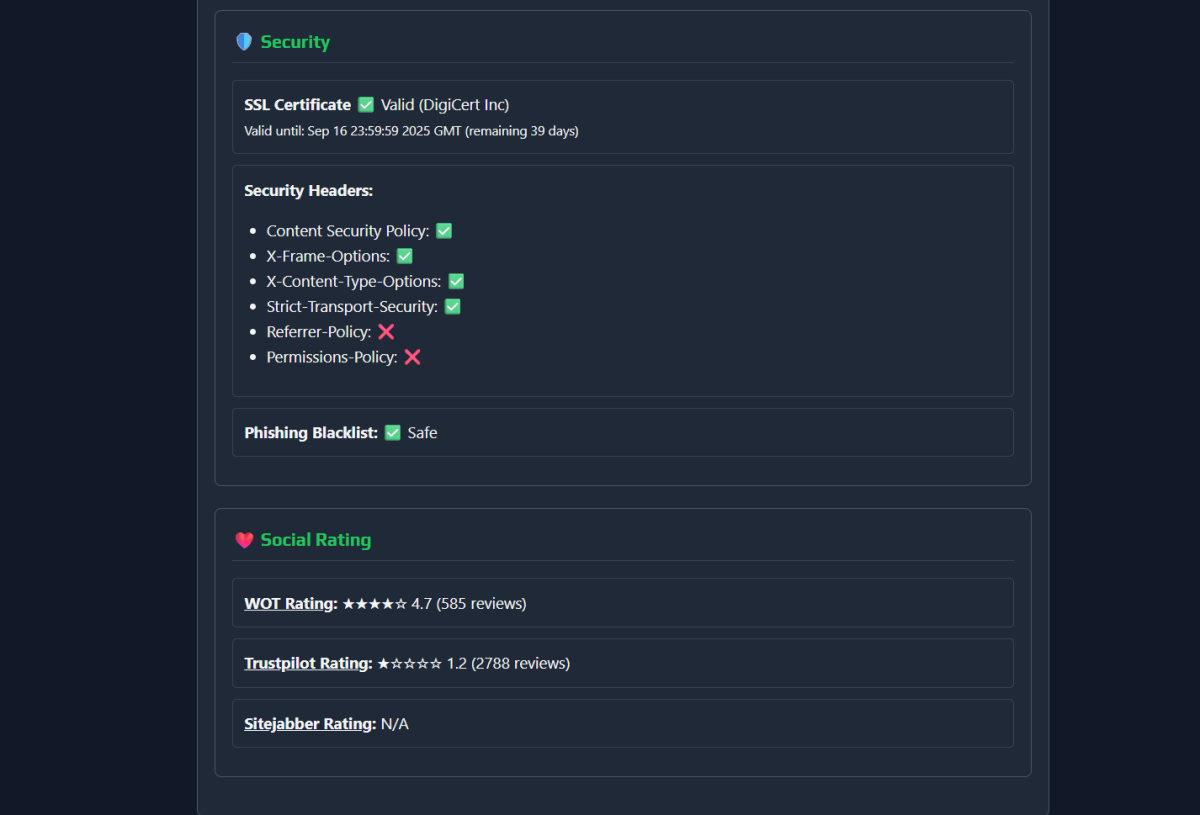This screenshot has width=1200, height=815.
Task: Click the Trustpilot star rating display
Action: point(409,663)
